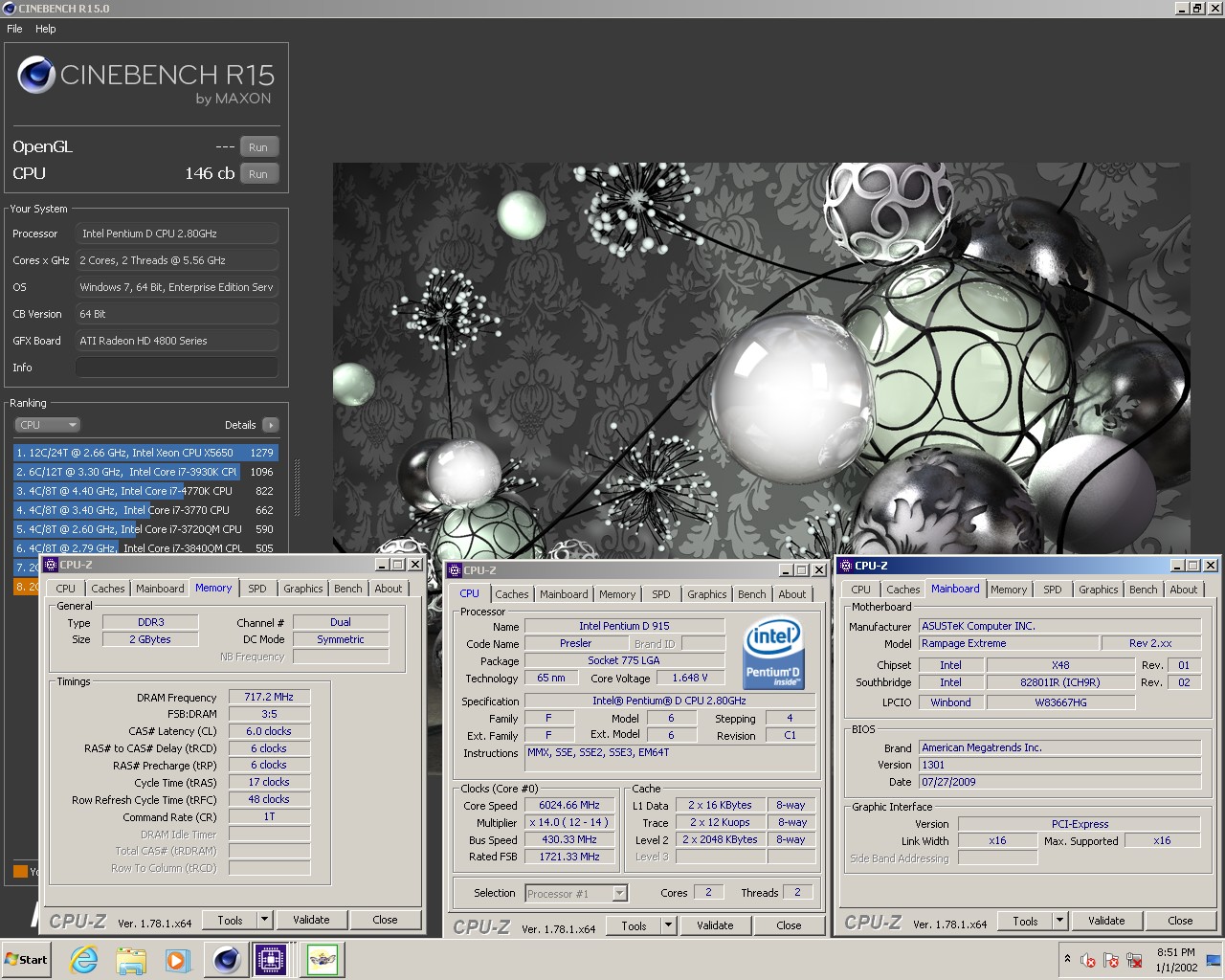Click GFX Board ATI Radeon HD 4800 field
Viewport: 1225px width, 980px height.
[x=177, y=341]
